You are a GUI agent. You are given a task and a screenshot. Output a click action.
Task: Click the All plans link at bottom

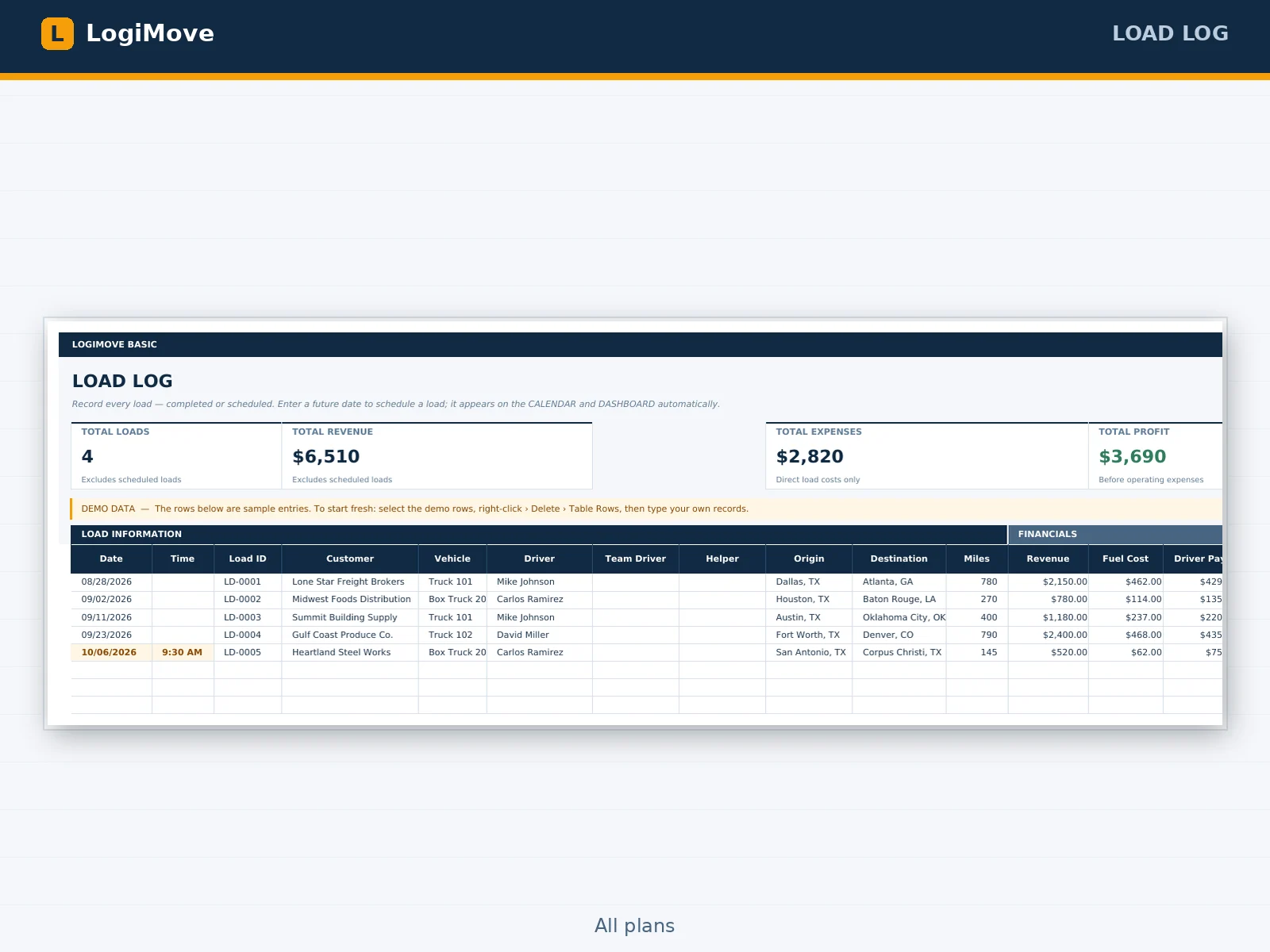[634, 925]
